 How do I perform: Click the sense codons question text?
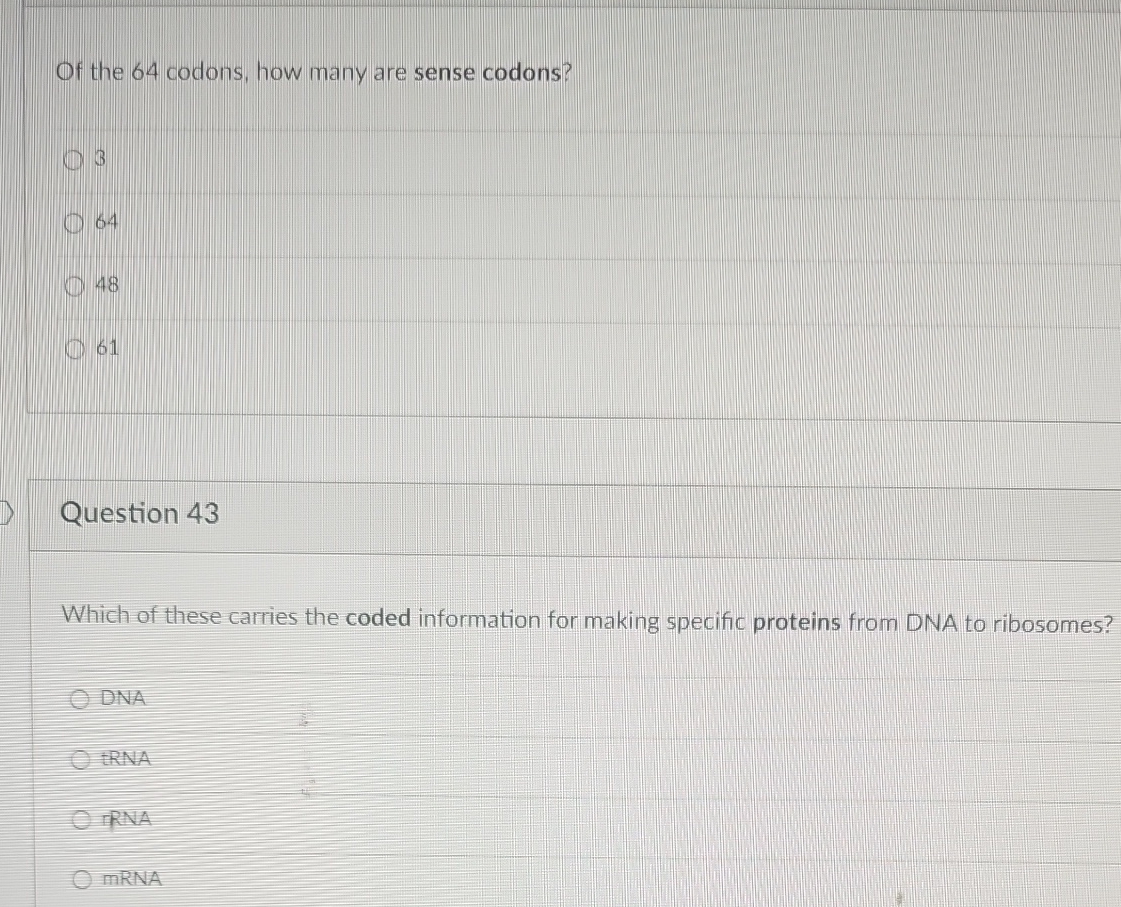(x=315, y=72)
